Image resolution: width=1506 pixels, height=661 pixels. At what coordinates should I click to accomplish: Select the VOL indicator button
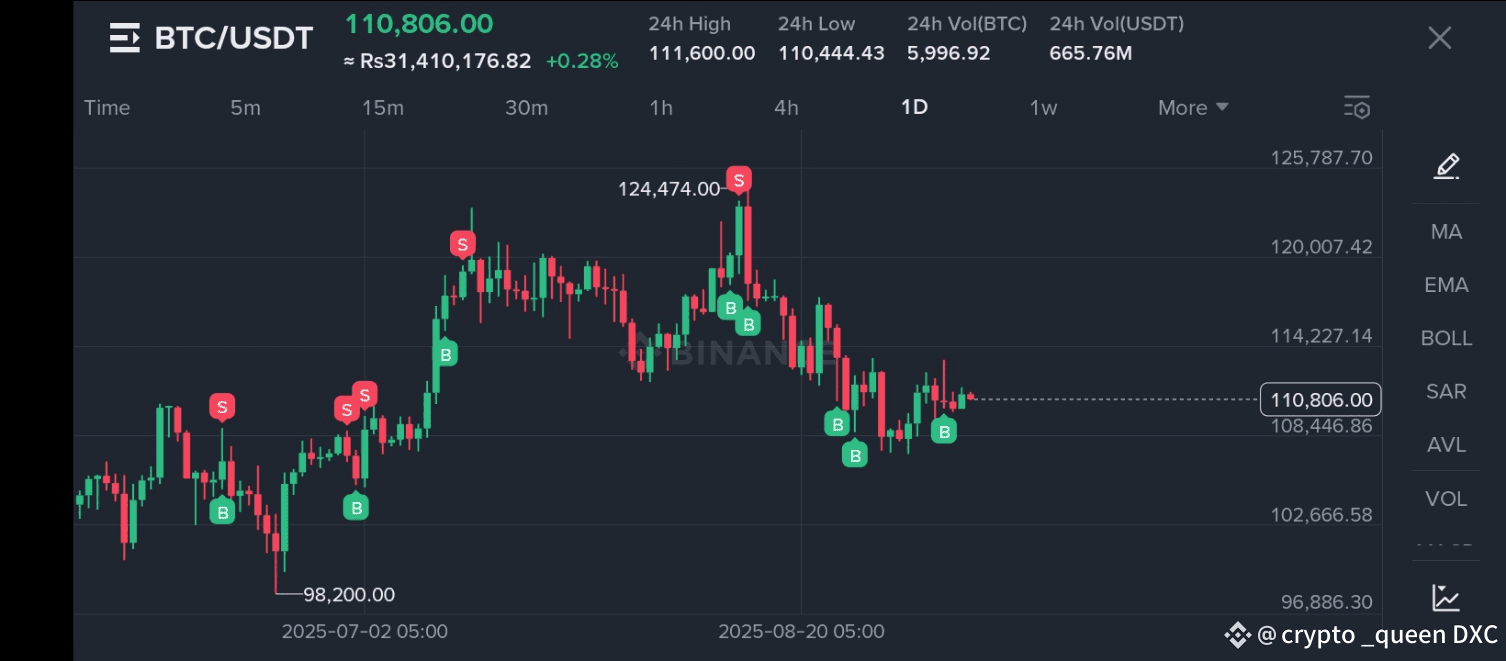(x=1446, y=498)
